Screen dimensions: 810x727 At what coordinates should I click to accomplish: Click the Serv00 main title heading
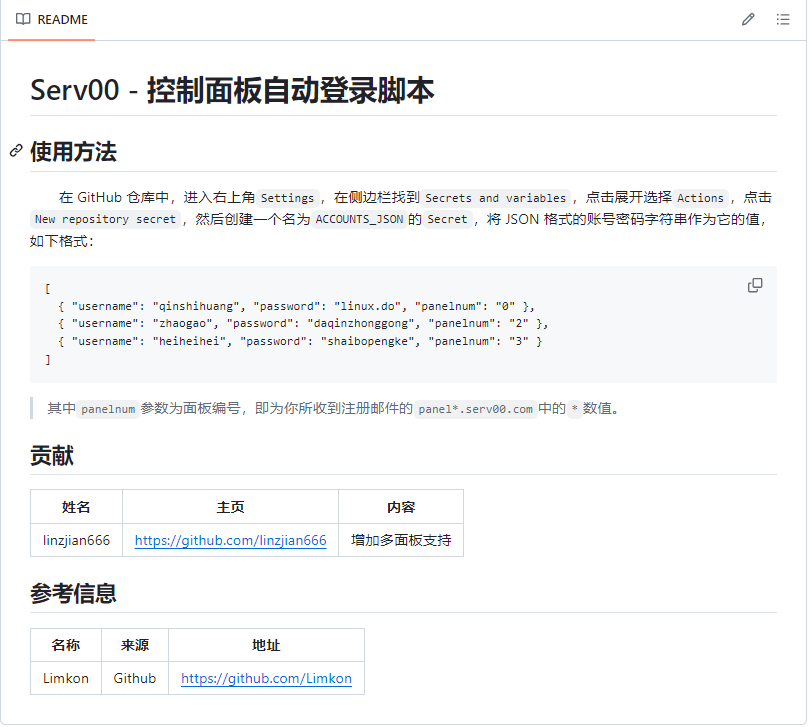232,90
